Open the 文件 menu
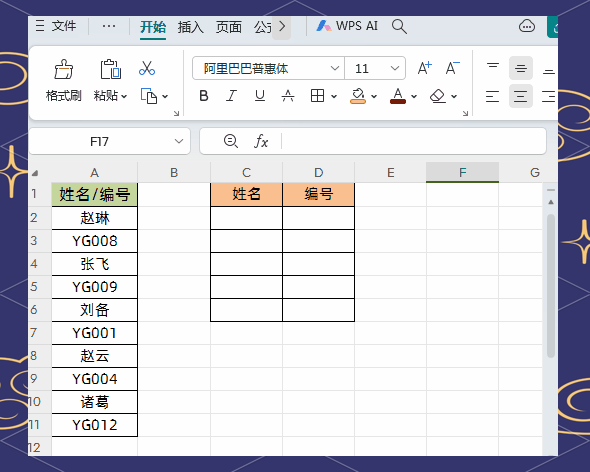 (56, 26)
